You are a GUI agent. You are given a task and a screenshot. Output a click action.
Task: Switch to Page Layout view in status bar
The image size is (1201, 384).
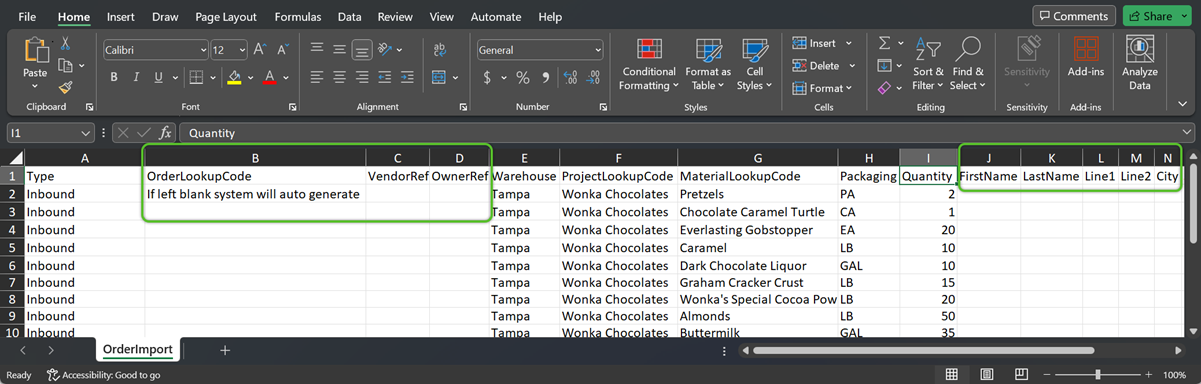coord(986,374)
